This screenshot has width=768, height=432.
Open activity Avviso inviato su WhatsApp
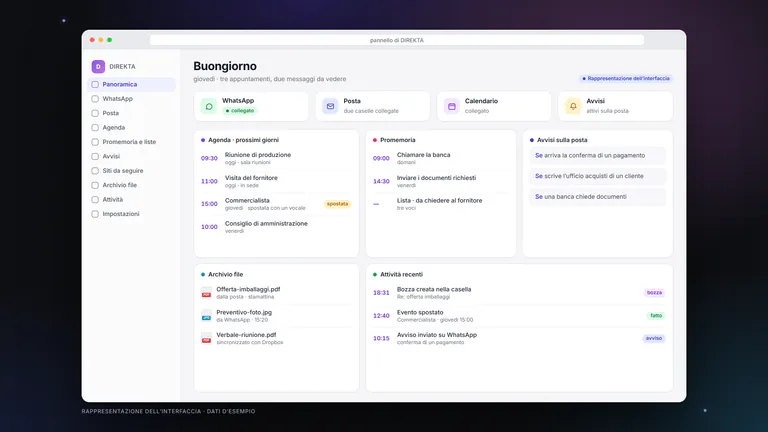(x=519, y=338)
